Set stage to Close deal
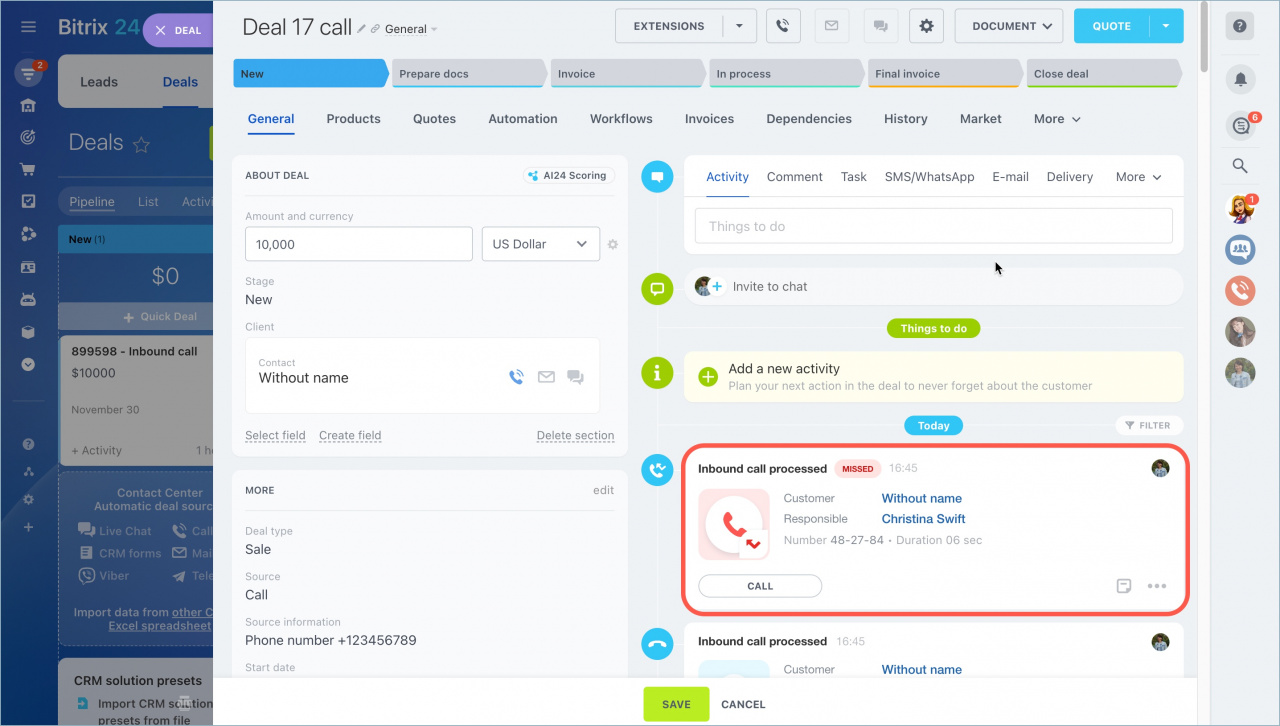The height and width of the screenshot is (726, 1280). point(1102,73)
